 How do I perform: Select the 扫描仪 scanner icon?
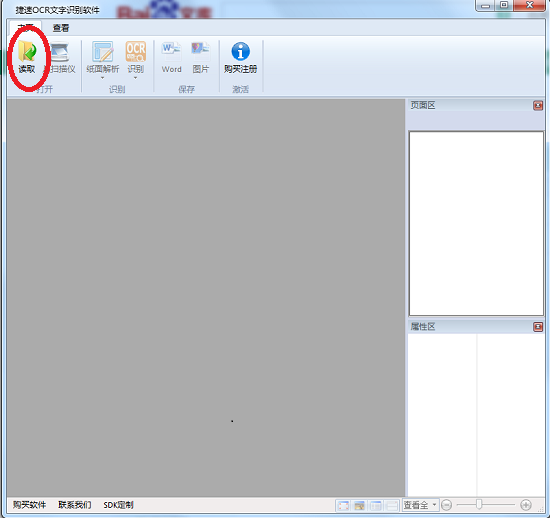pyautogui.click(x=61, y=57)
